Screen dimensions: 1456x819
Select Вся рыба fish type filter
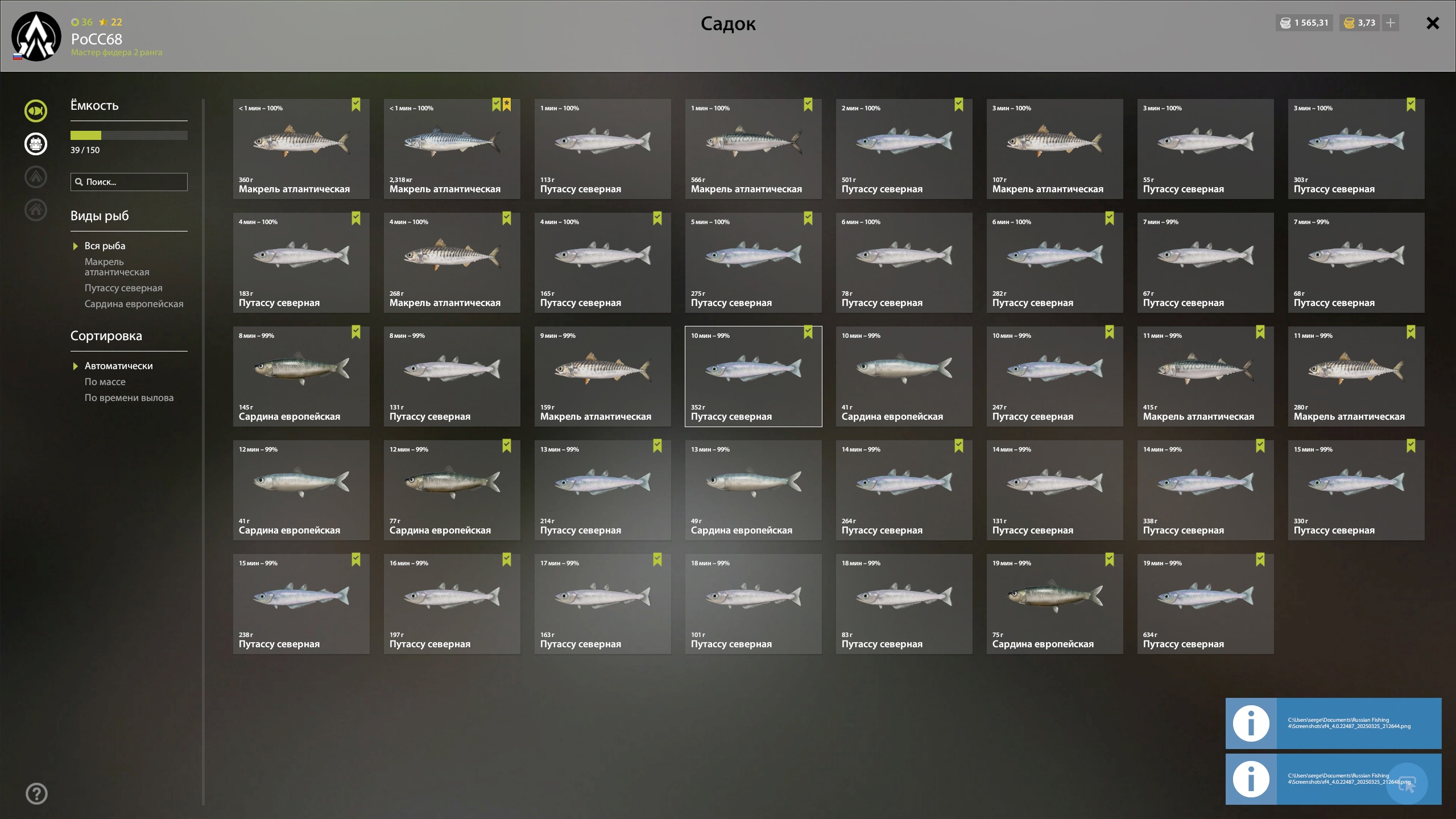click(105, 246)
